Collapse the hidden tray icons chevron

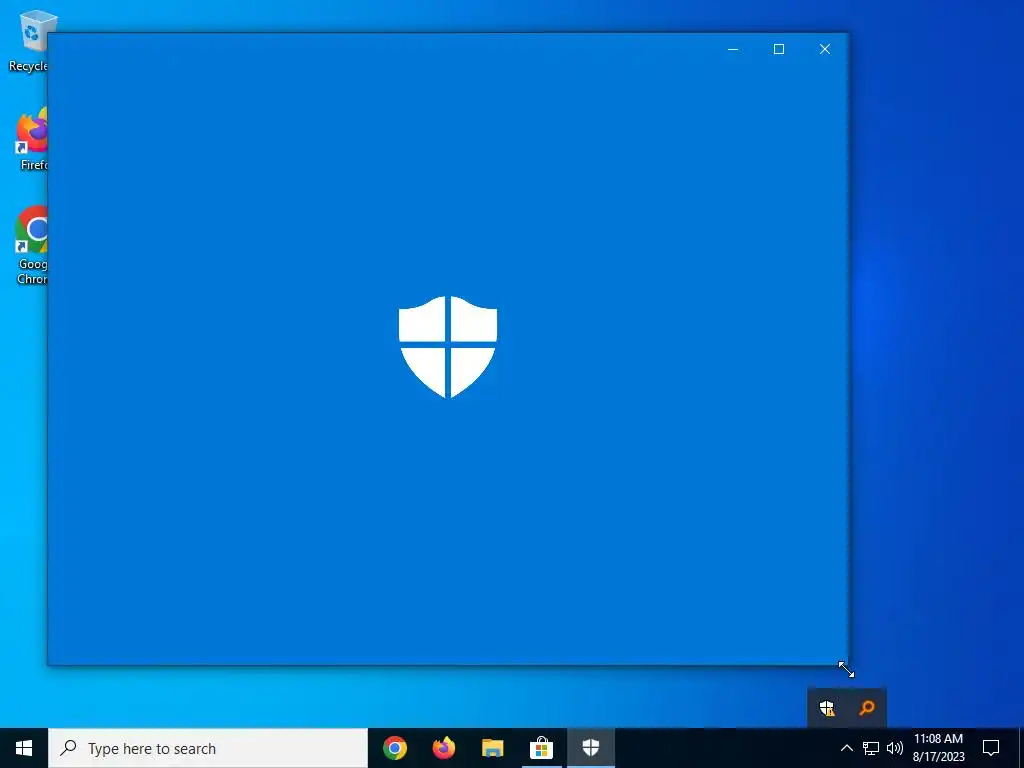(x=846, y=748)
